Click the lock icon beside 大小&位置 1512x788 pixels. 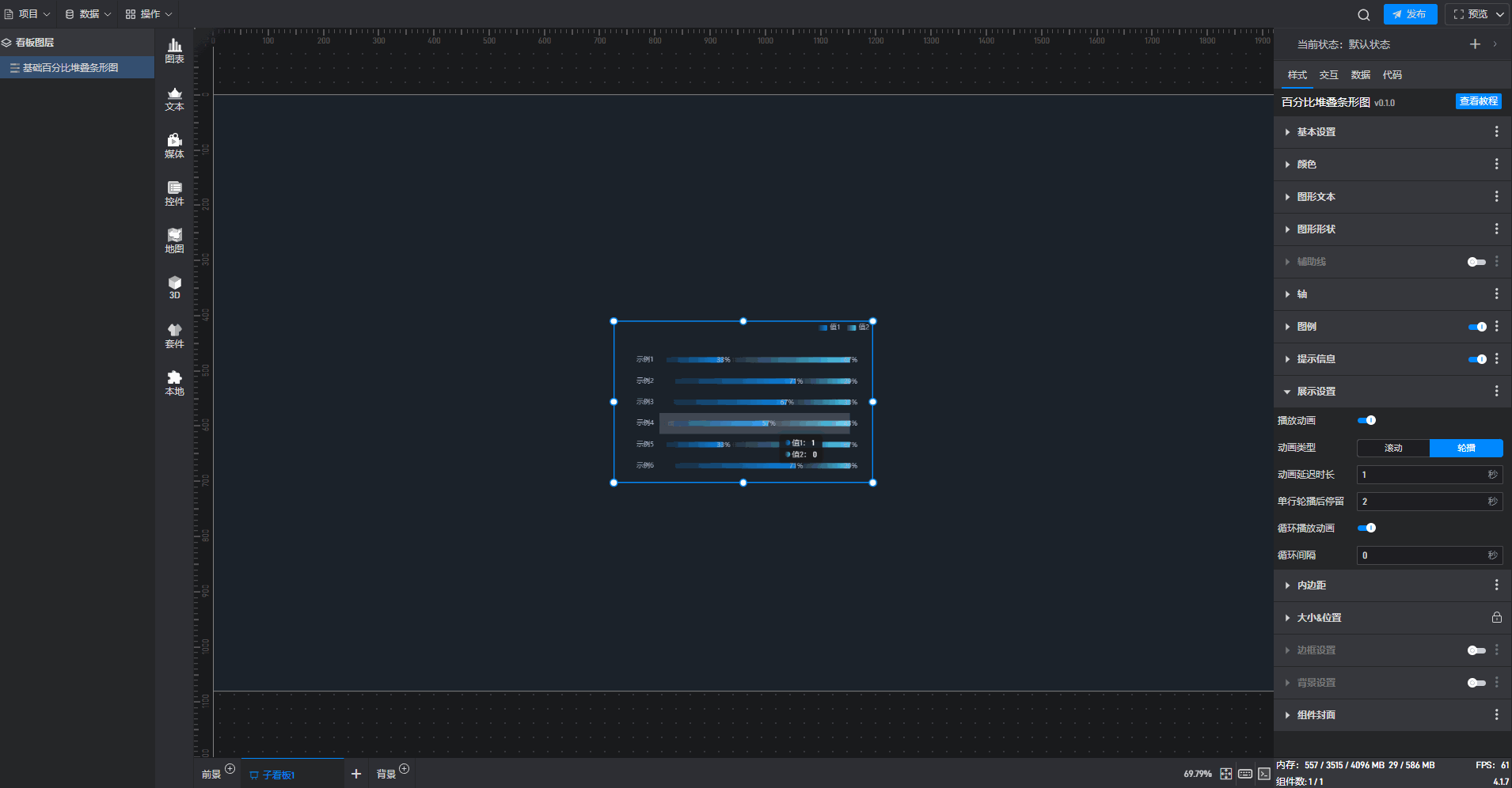pyautogui.click(x=1496, y=617)
